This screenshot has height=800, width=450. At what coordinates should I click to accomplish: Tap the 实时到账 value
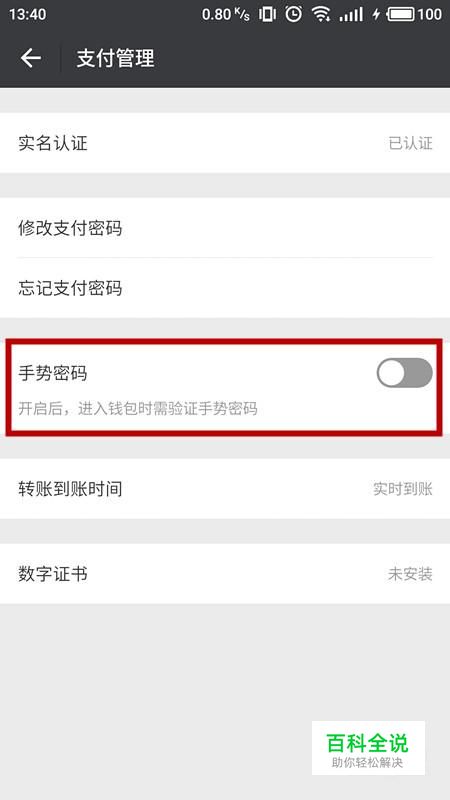(x=403, y=489)
